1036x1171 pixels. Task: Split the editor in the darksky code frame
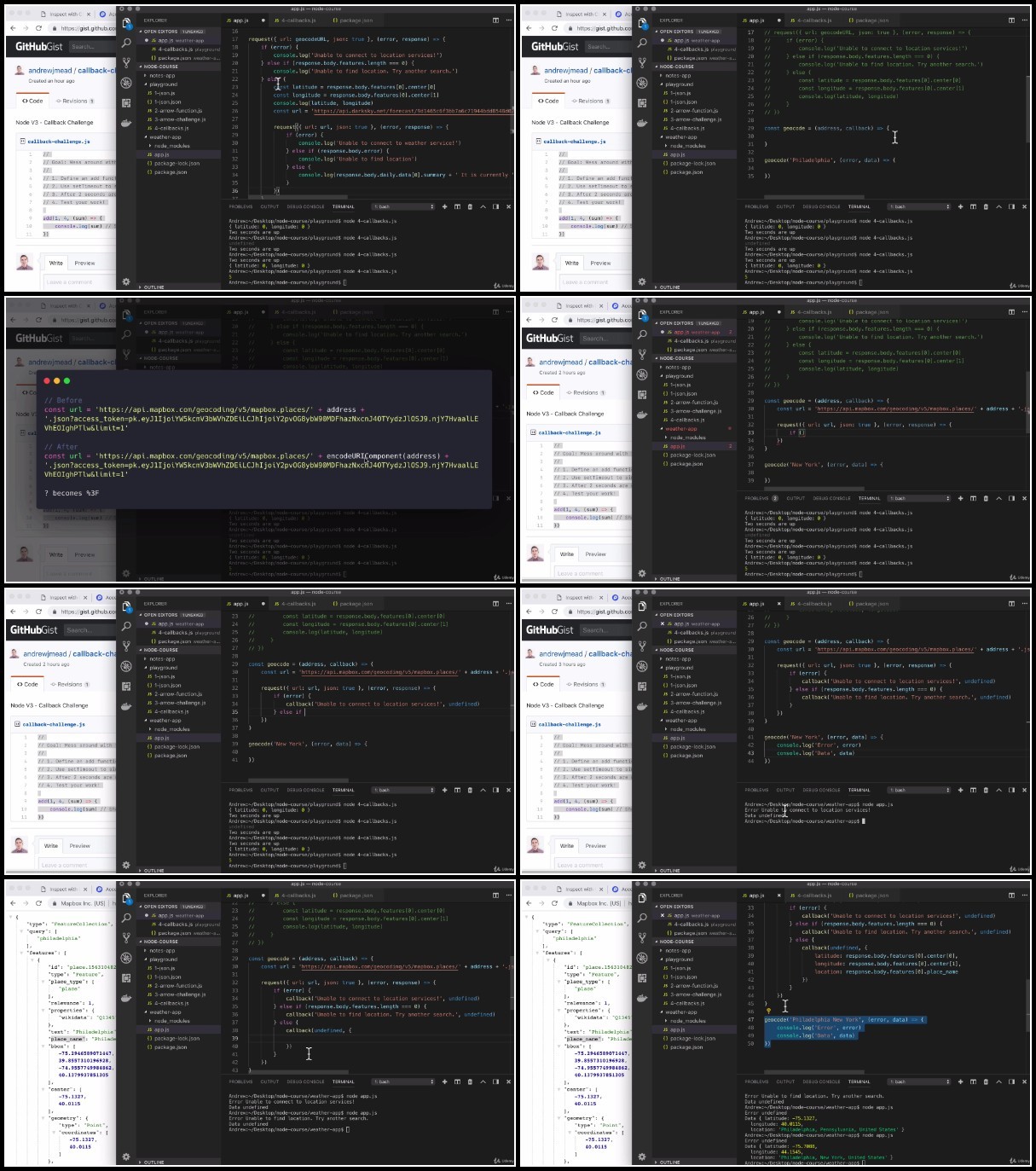(x=496, y=20)
